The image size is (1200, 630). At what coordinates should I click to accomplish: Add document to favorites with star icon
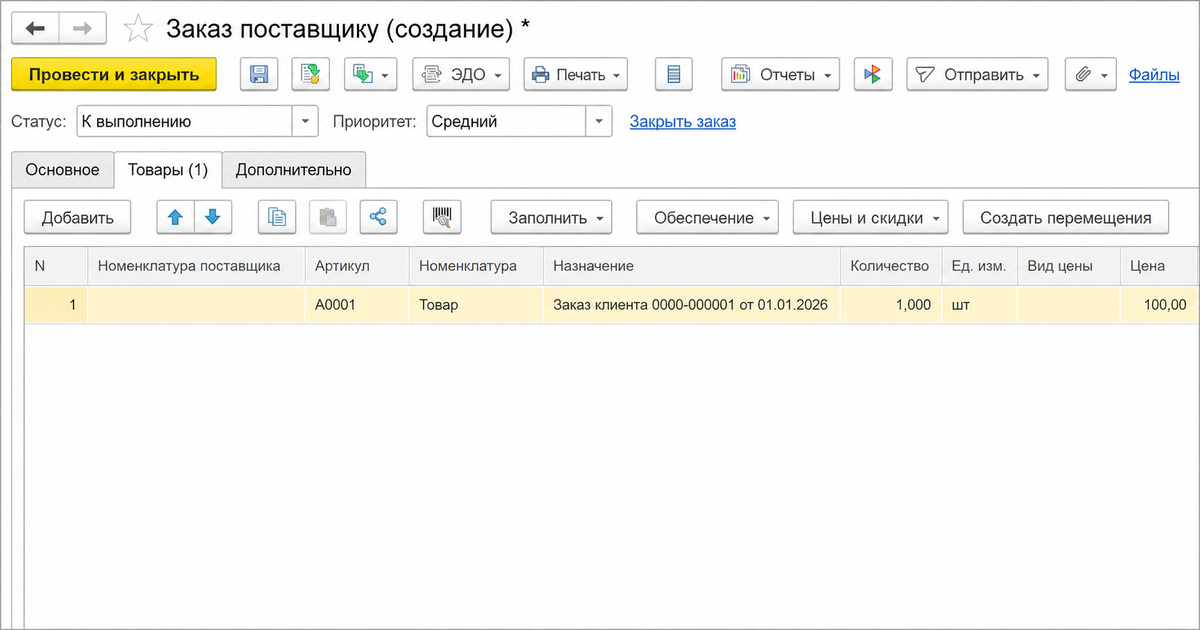(x=138, y=29)
